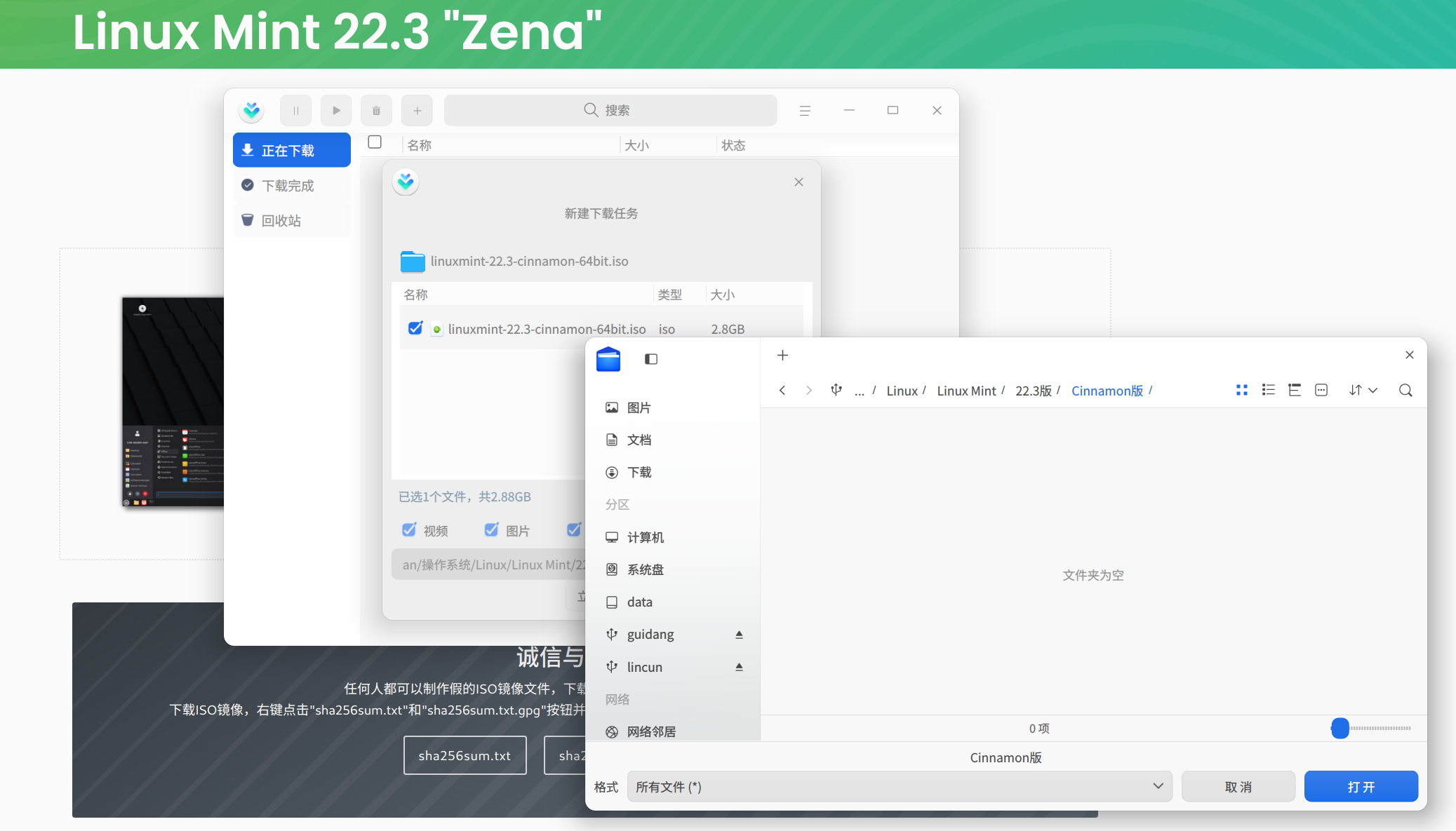The width and height of the screenshot is (1456, 831).
Task: Click the 打开 button
Action: (x=1361, y=787)
